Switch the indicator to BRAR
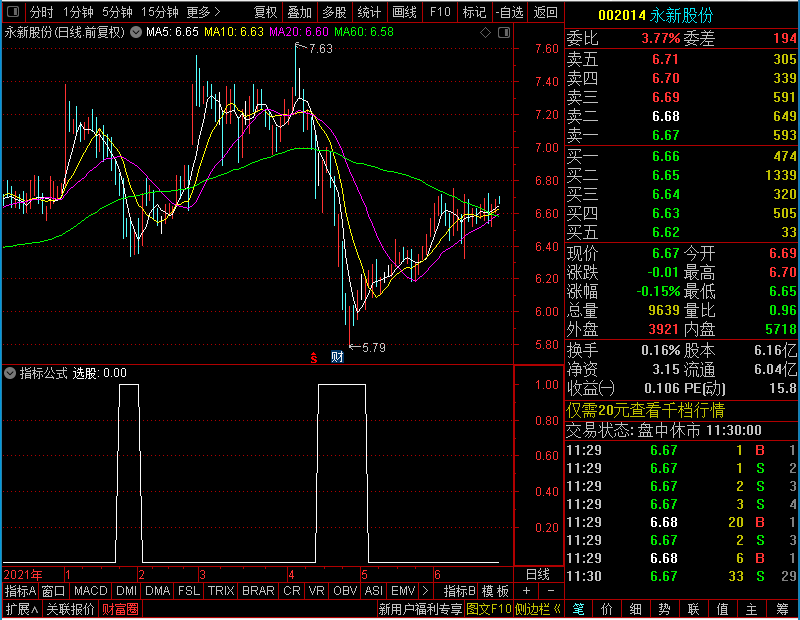Screen dimensions: 800x620 [258, 591]
